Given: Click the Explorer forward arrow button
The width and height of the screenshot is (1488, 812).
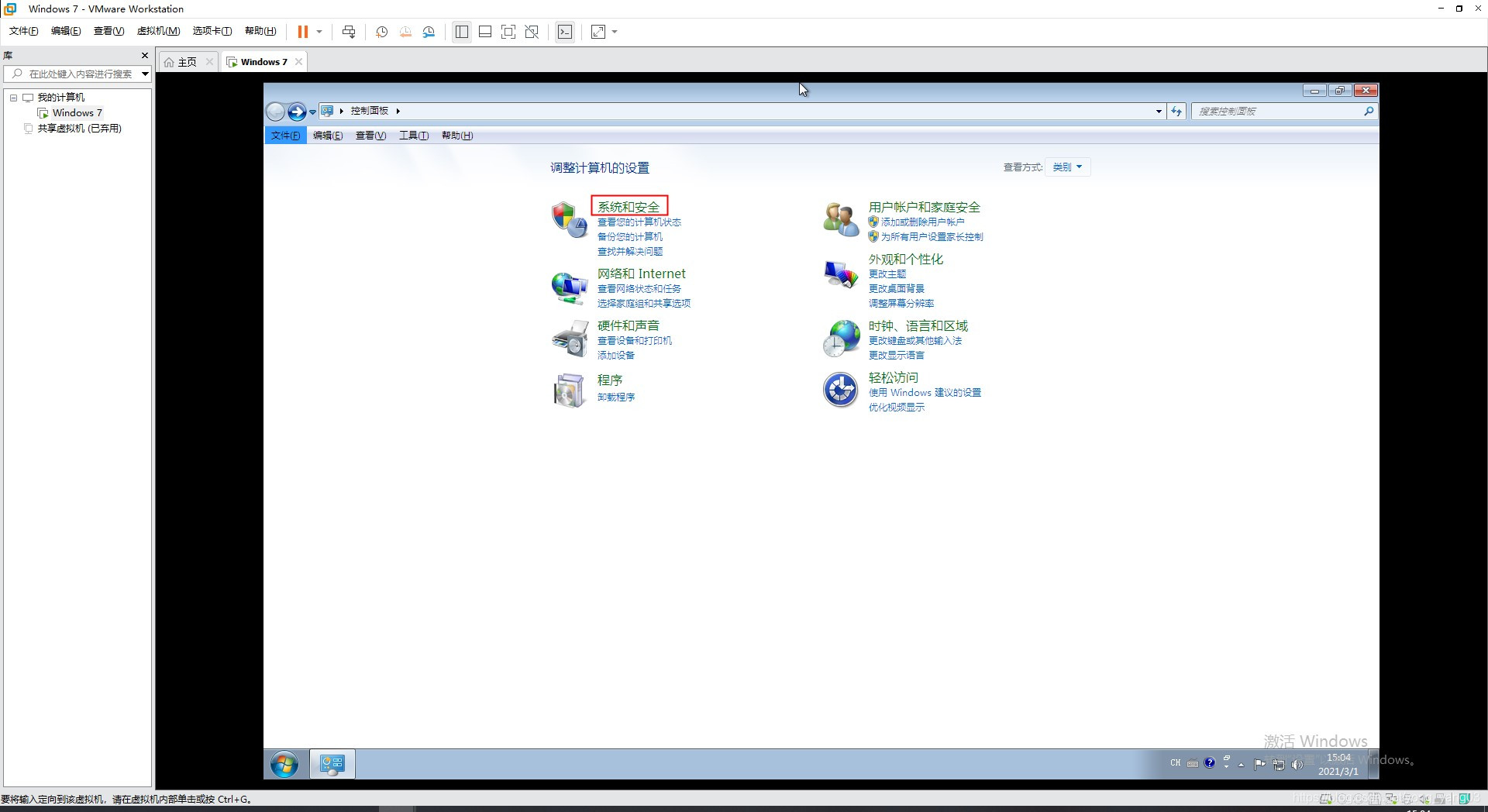Looking at the screenshot, I should click(297, 112).
